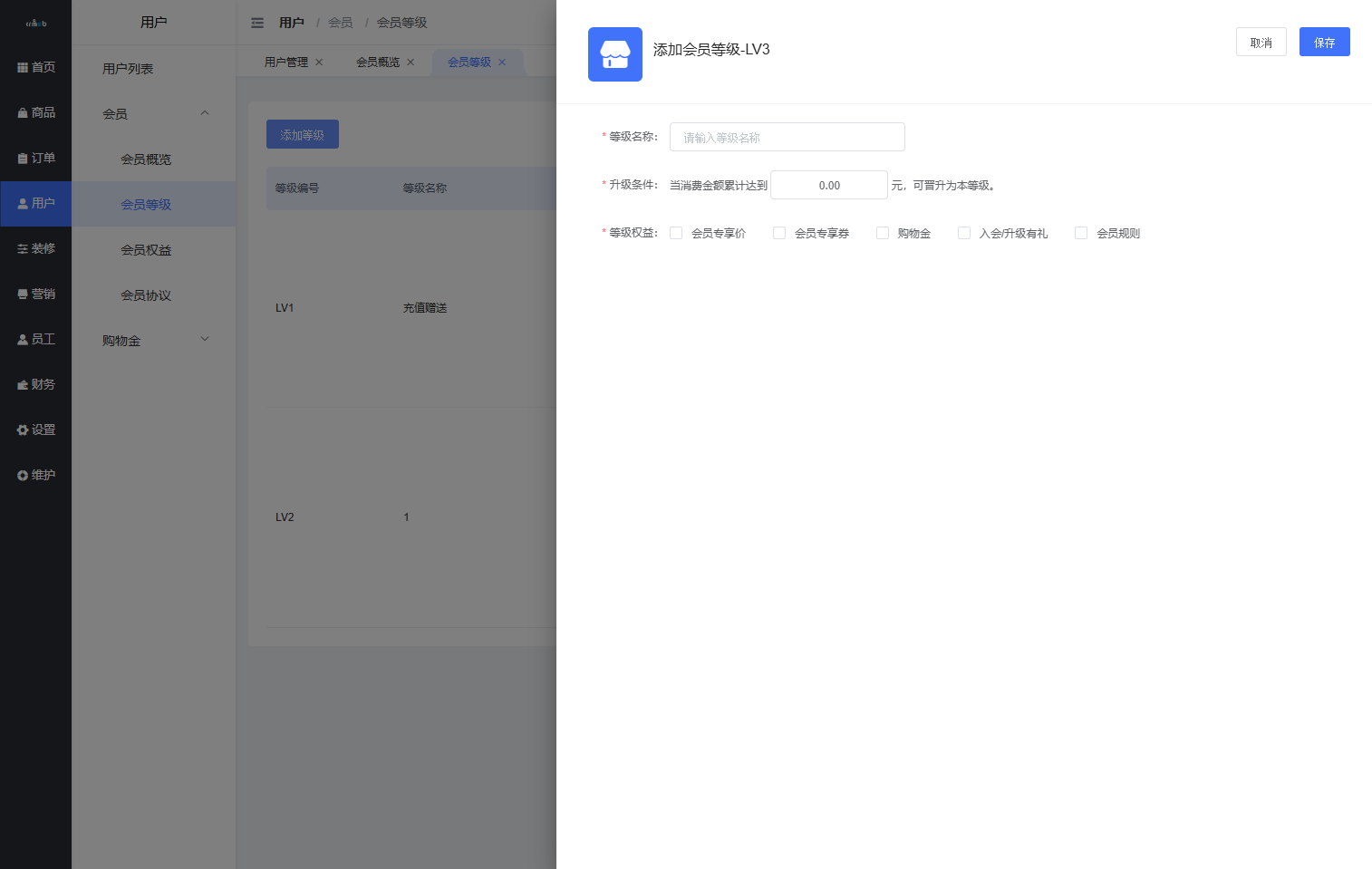The height and width of the screenshot is (869, 1372).
Task: Open 设置 settings gear icon
Action: point(23,430)
